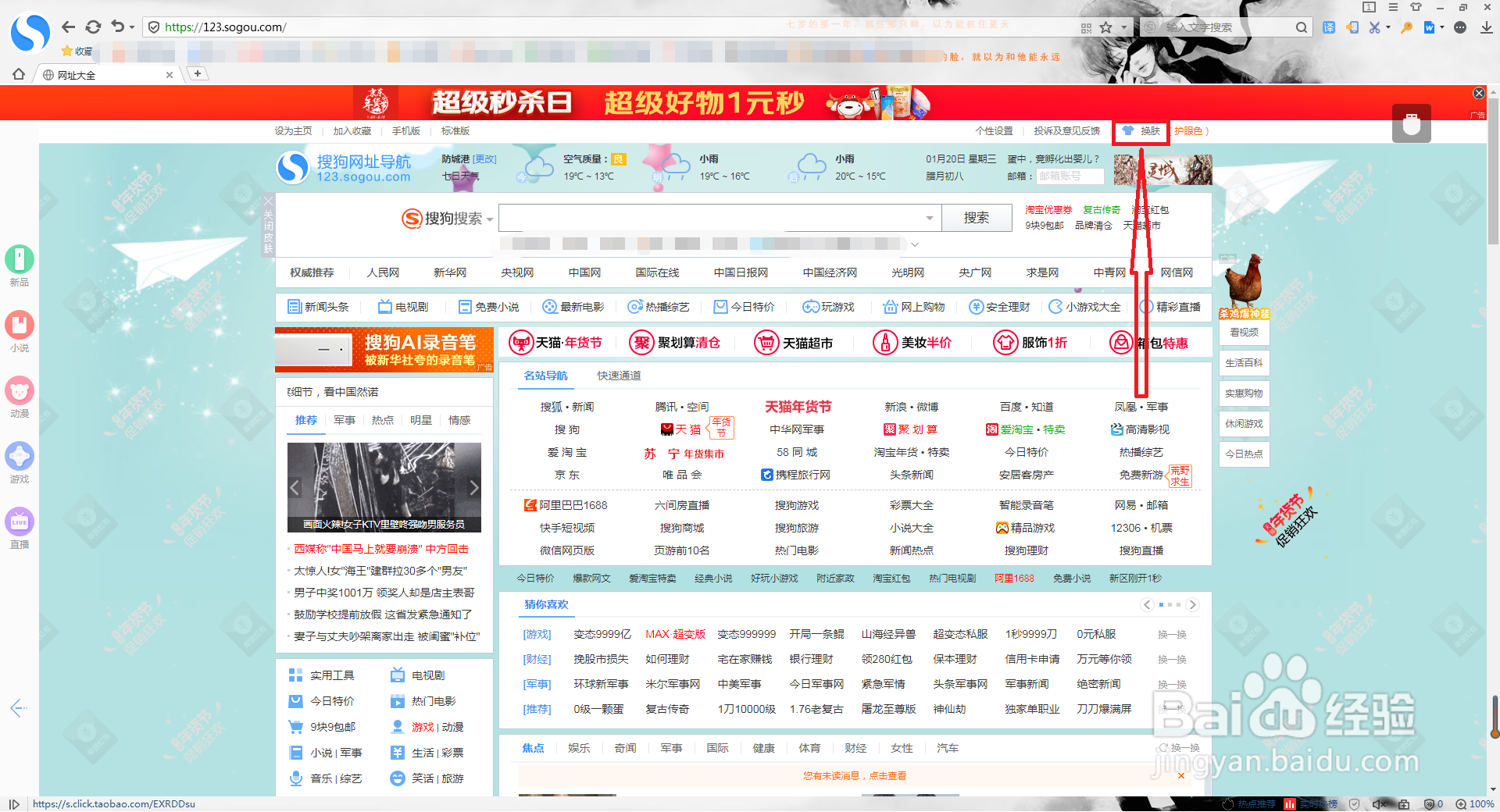The width and height of the screenshot is (1500, 812).
Task: Open downloads with the download arrow icon
Action: click(x=1486, y=27)
